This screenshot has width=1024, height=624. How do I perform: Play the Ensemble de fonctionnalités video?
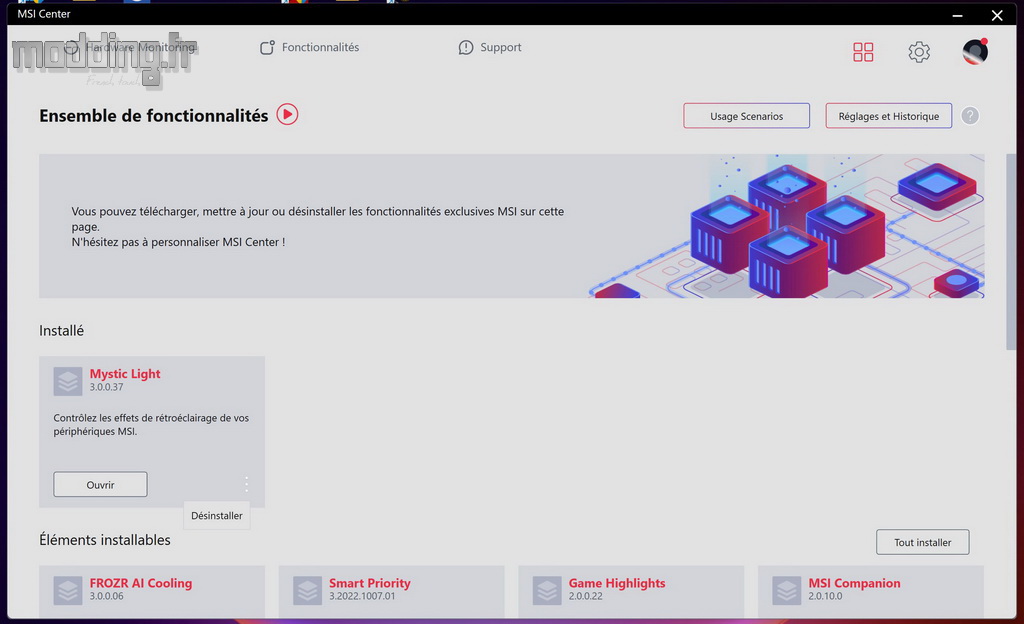coord(287,114)
